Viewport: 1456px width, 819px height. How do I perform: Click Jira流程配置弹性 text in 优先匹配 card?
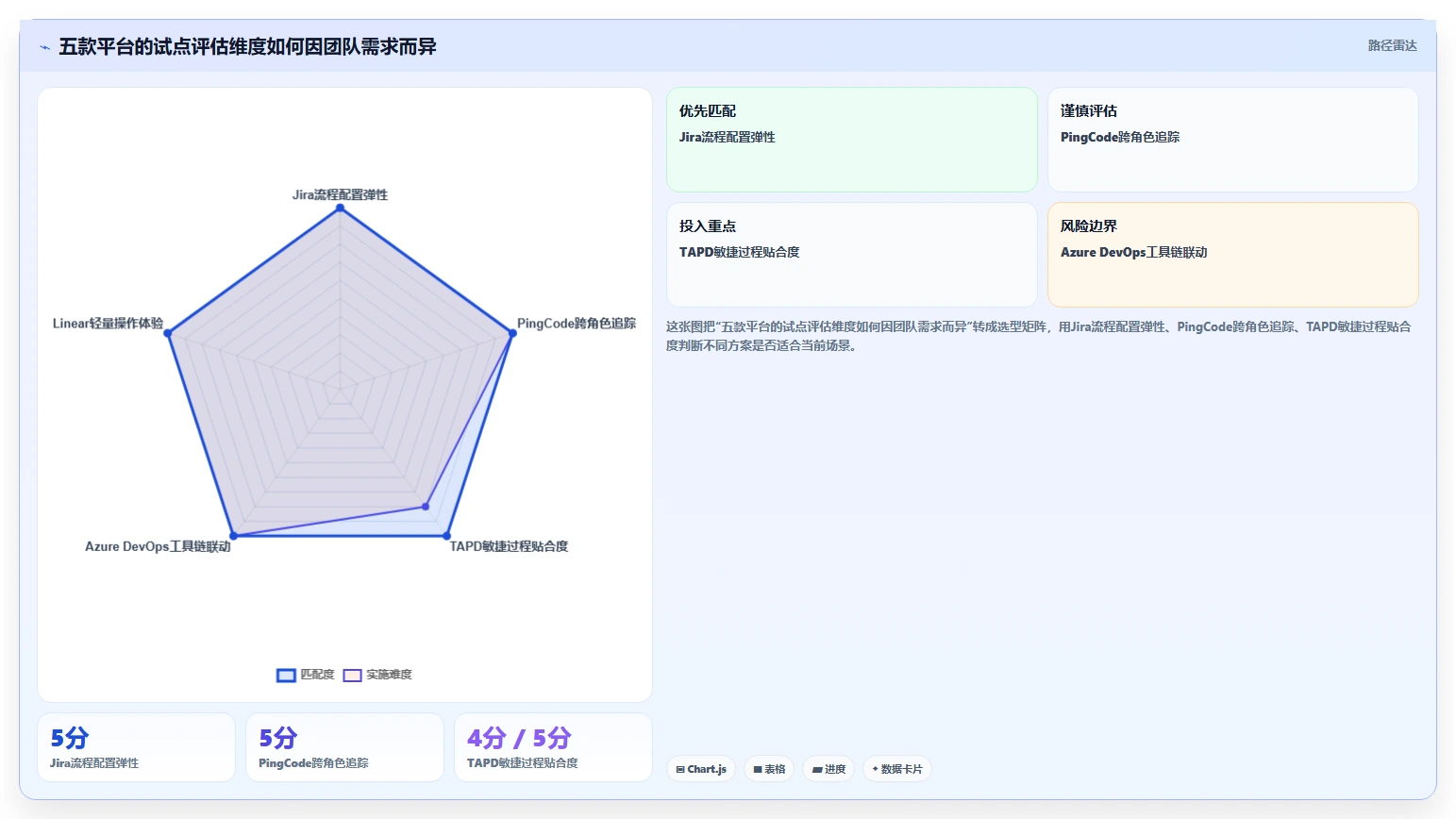(728, 137)
